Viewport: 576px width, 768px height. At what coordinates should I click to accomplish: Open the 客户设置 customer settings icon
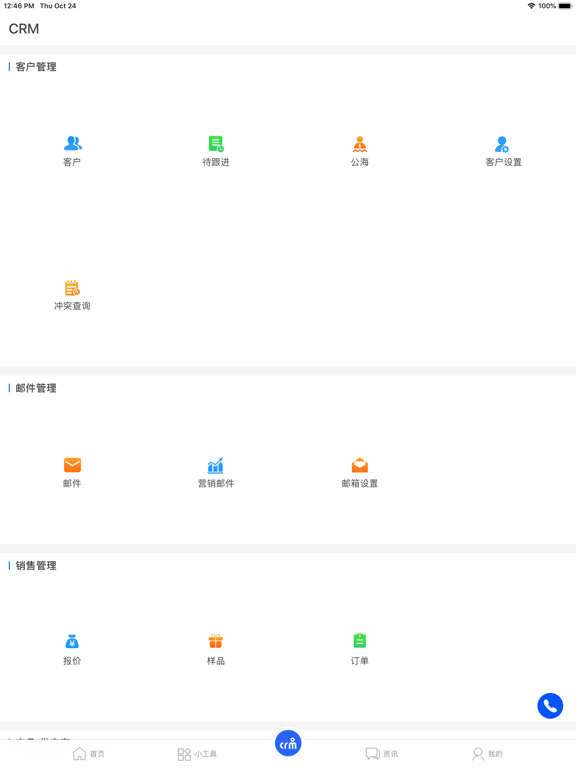[502, 144]
